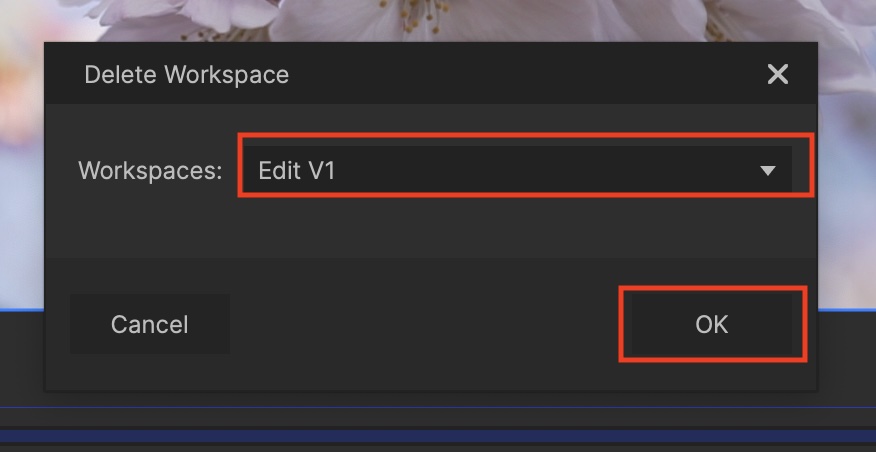Click the blue timeline bar below dialog

tap(438, 436)
